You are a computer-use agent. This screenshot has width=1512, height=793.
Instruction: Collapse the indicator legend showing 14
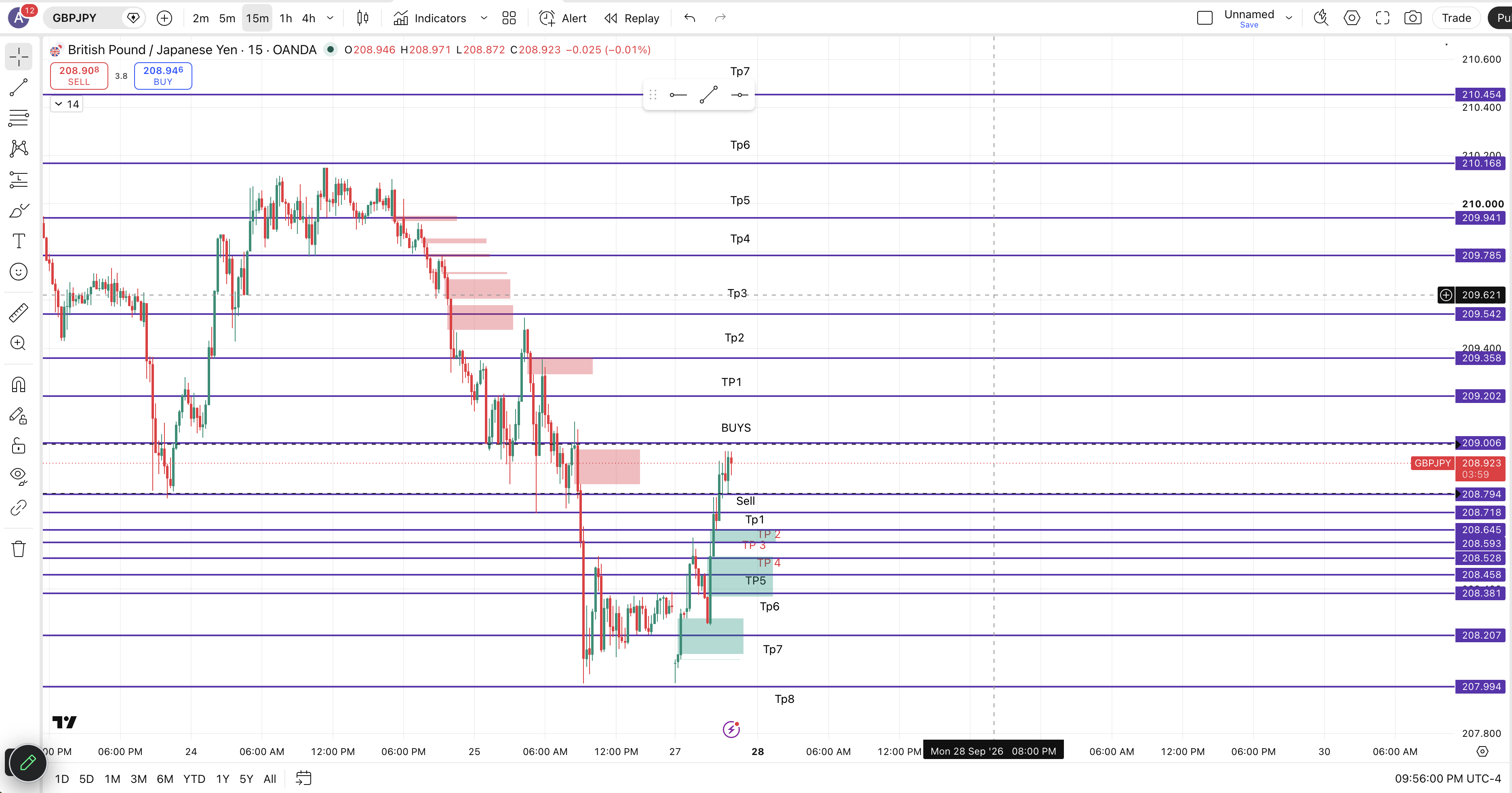(x=66, y=104)
